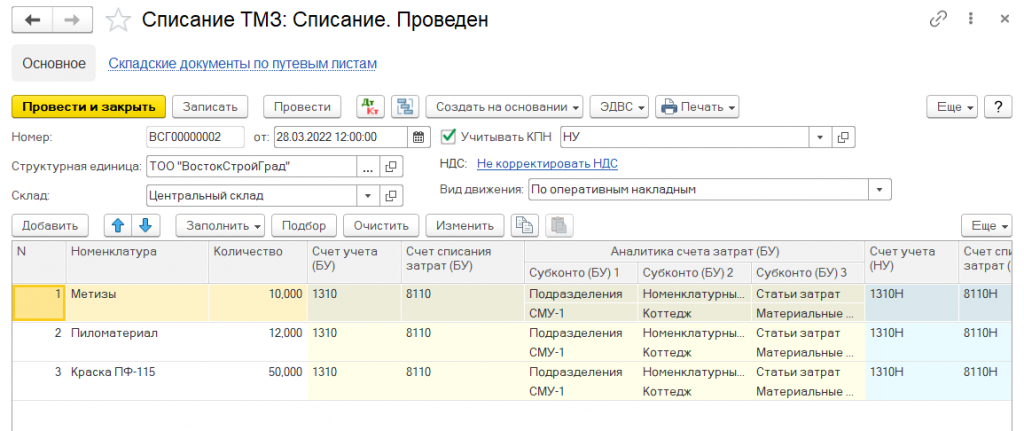Click Провести и закрыть button
The width and height of the screenshot is (1024, 431).
tap(88, 107)
